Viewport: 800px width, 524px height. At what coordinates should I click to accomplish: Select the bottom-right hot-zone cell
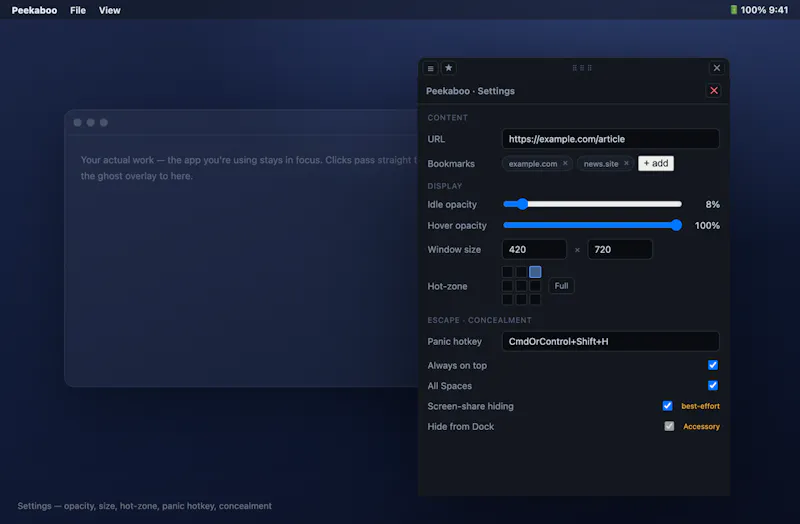535,300
